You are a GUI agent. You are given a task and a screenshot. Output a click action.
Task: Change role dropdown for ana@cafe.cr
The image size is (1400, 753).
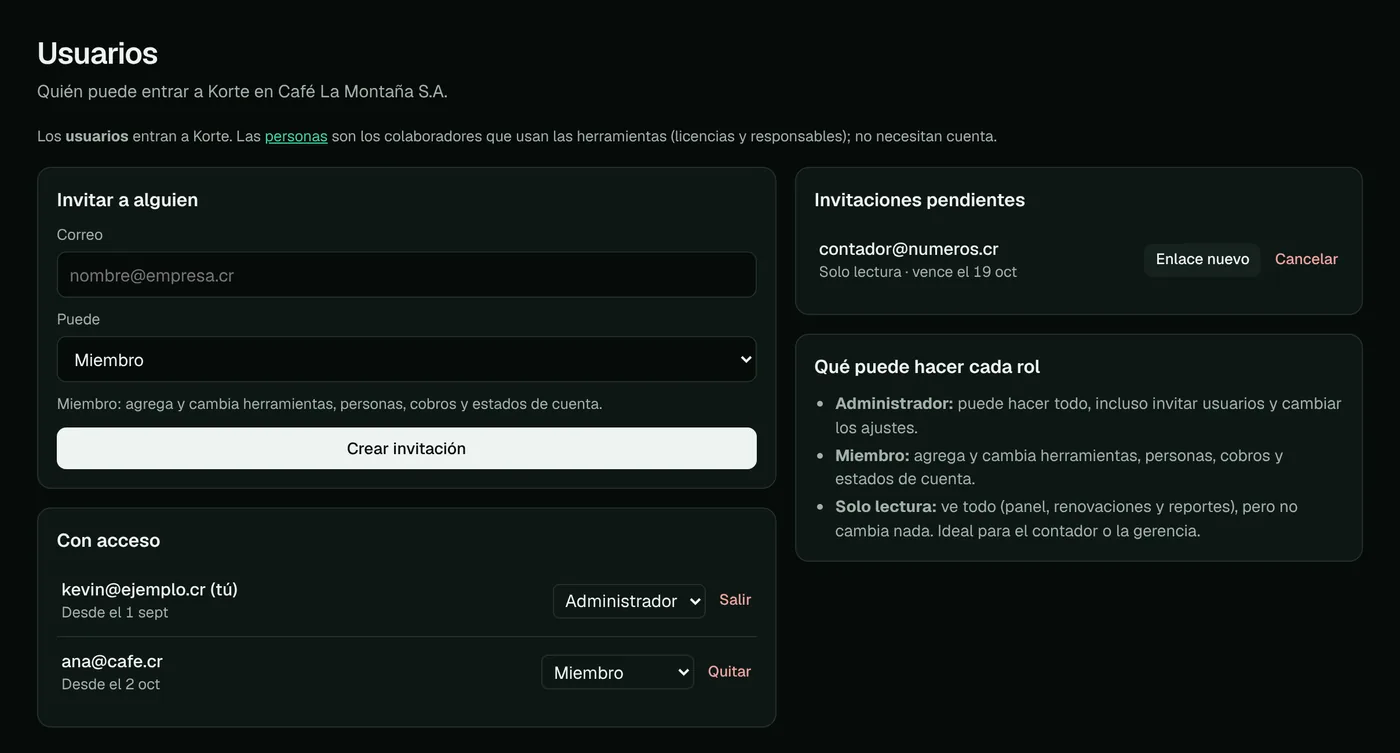[x=617, y=672]
